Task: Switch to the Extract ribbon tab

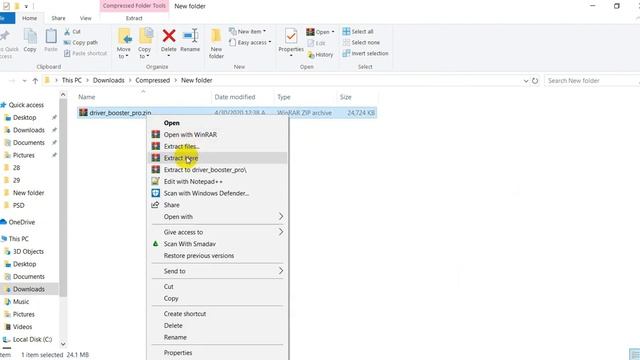Action: (x=134, y=18)
